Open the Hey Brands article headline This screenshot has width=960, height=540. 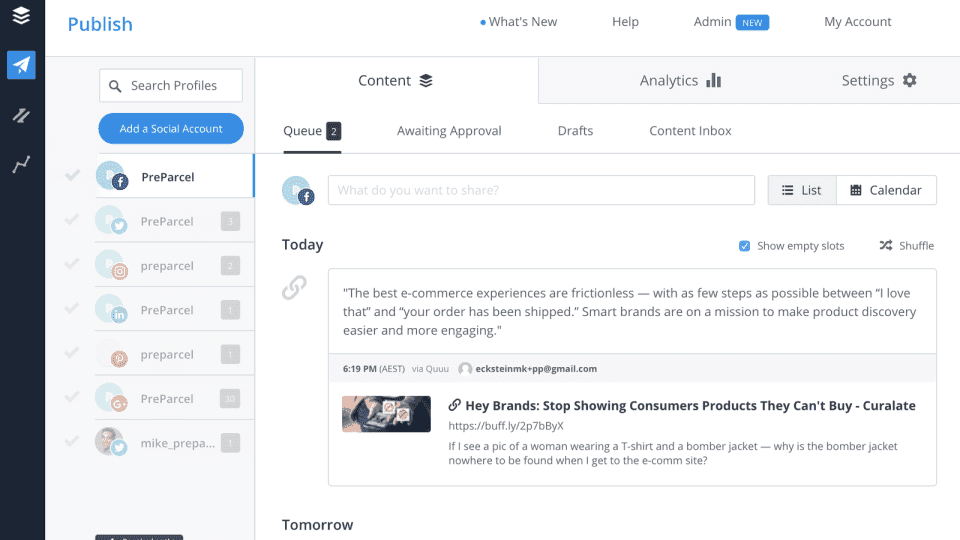[690, 405]
